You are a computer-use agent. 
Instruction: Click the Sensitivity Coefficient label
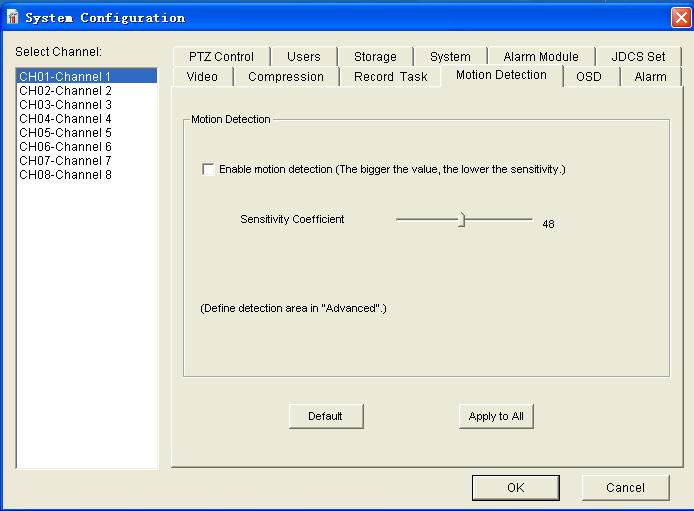pyautogui.click(x=292, y=219)
